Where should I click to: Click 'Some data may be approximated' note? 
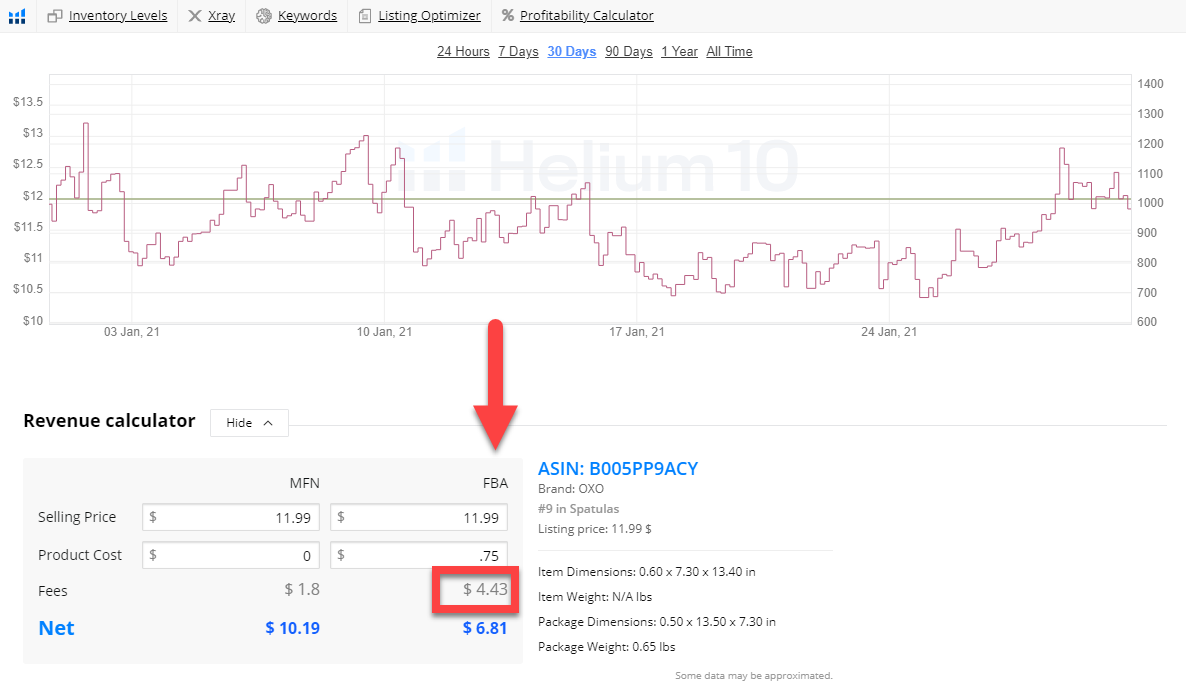[753, 675]
